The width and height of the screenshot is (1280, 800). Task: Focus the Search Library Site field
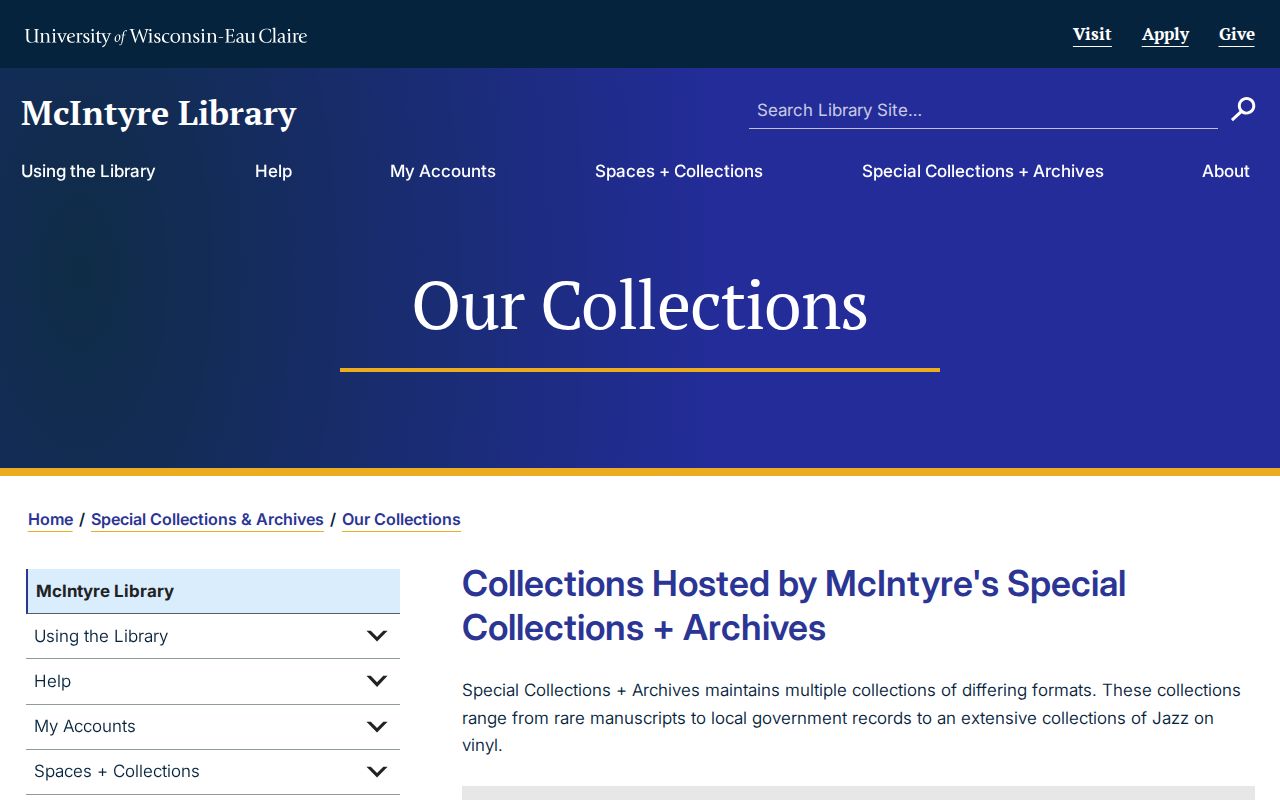[983, 110]
